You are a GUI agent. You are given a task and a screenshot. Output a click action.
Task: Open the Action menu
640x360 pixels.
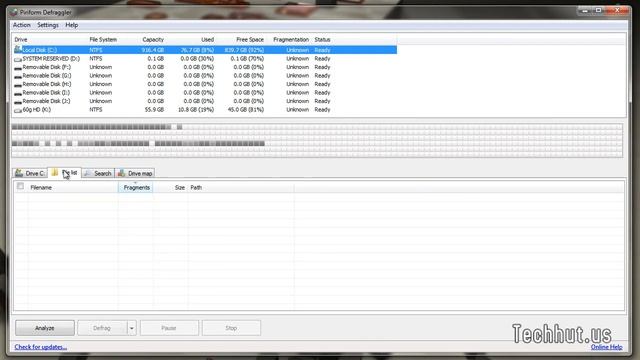(22, 25)
